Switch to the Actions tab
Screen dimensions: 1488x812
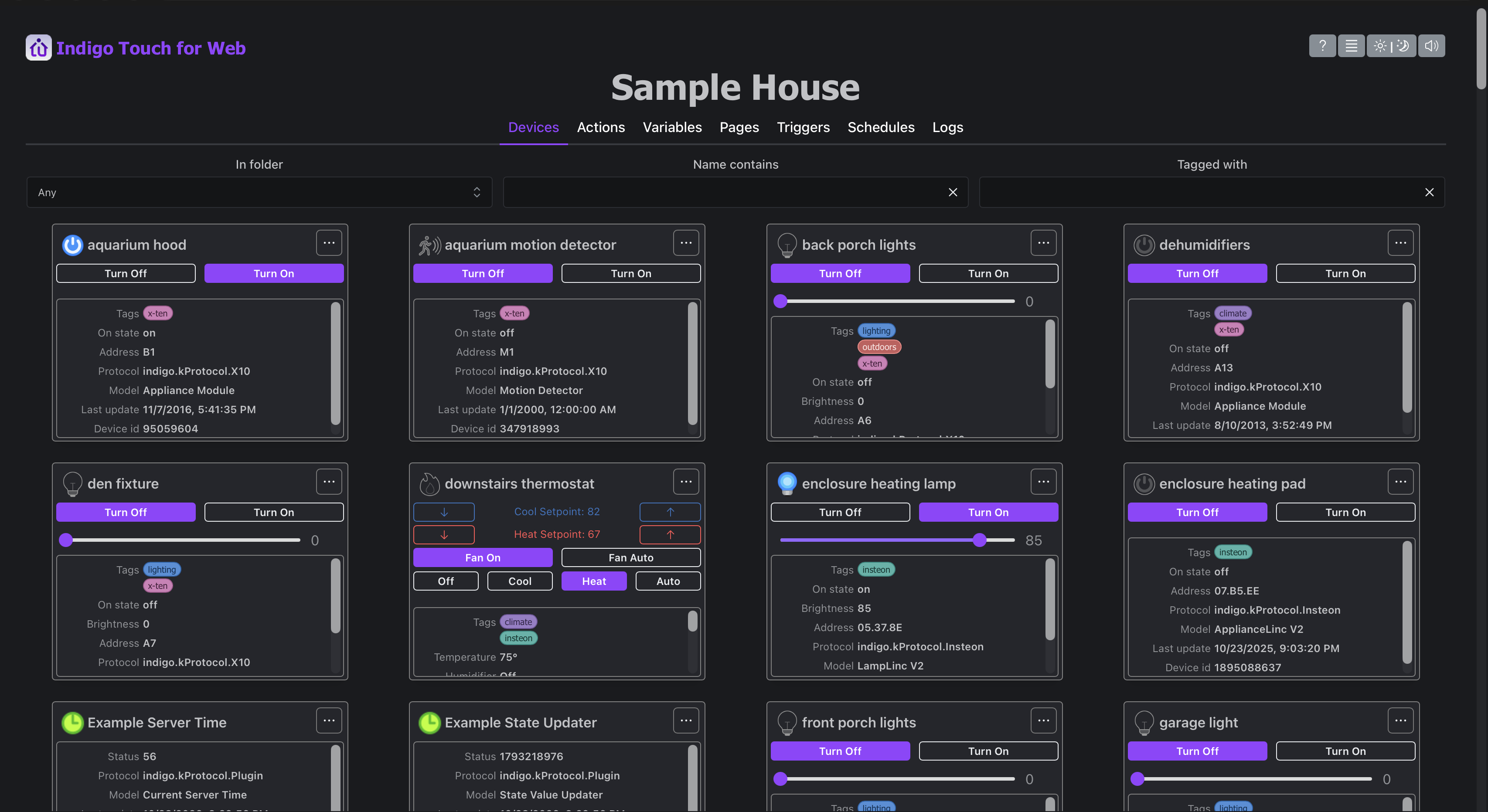point(601,127)
